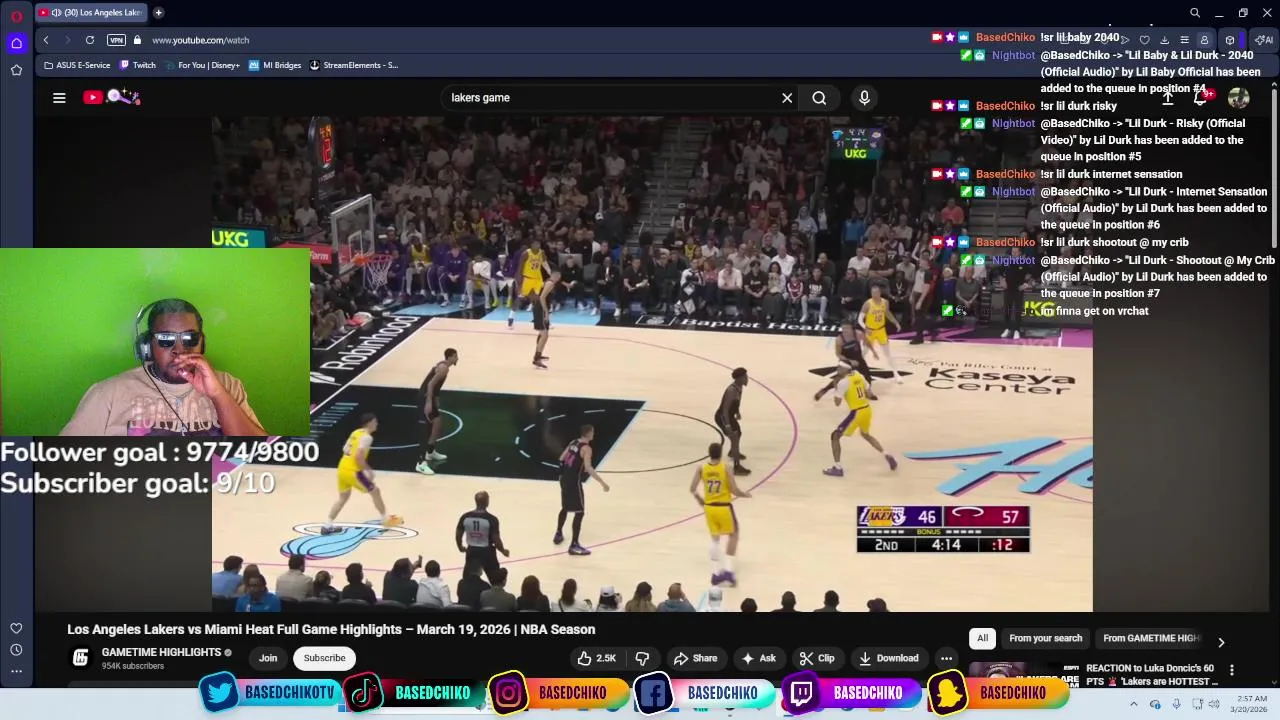This screenshot has width=1280, height=720.
Task: Click the Opera toolbar heart icon
Action: pos(1144,40)
